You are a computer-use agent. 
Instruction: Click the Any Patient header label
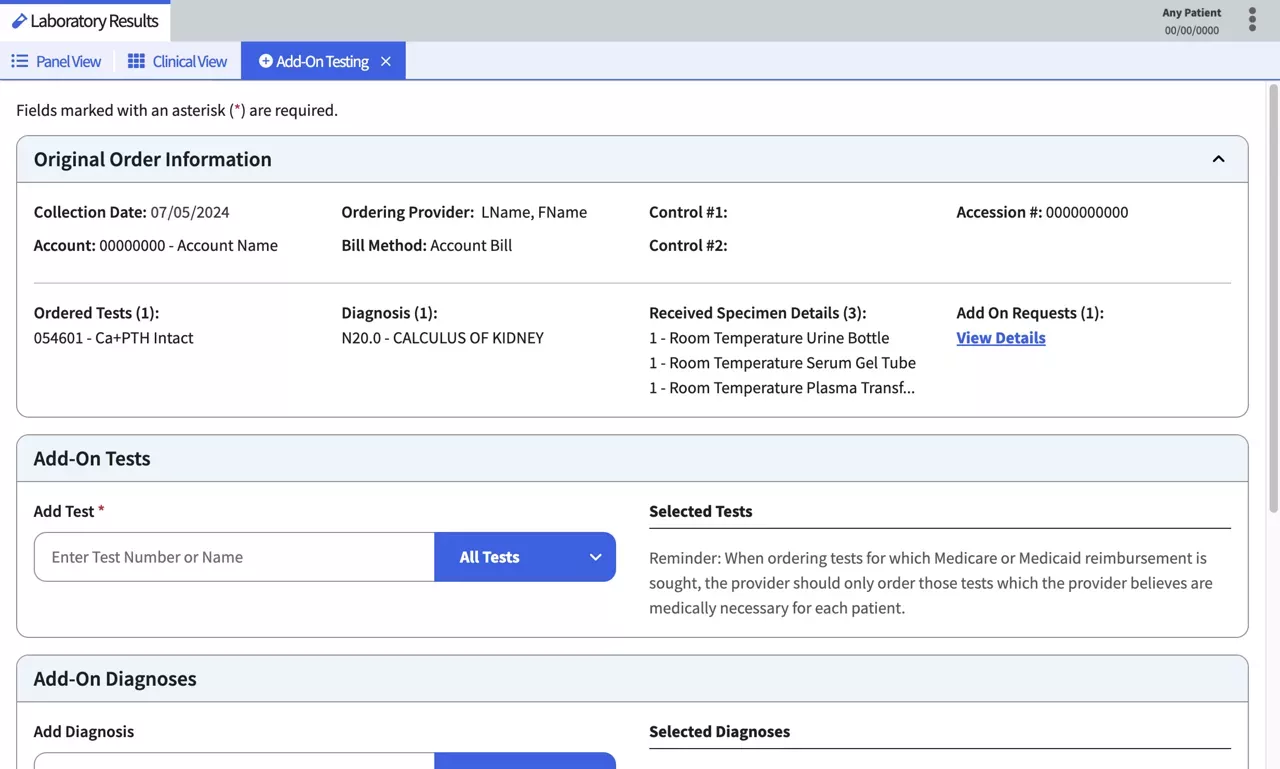[1191, 13]
